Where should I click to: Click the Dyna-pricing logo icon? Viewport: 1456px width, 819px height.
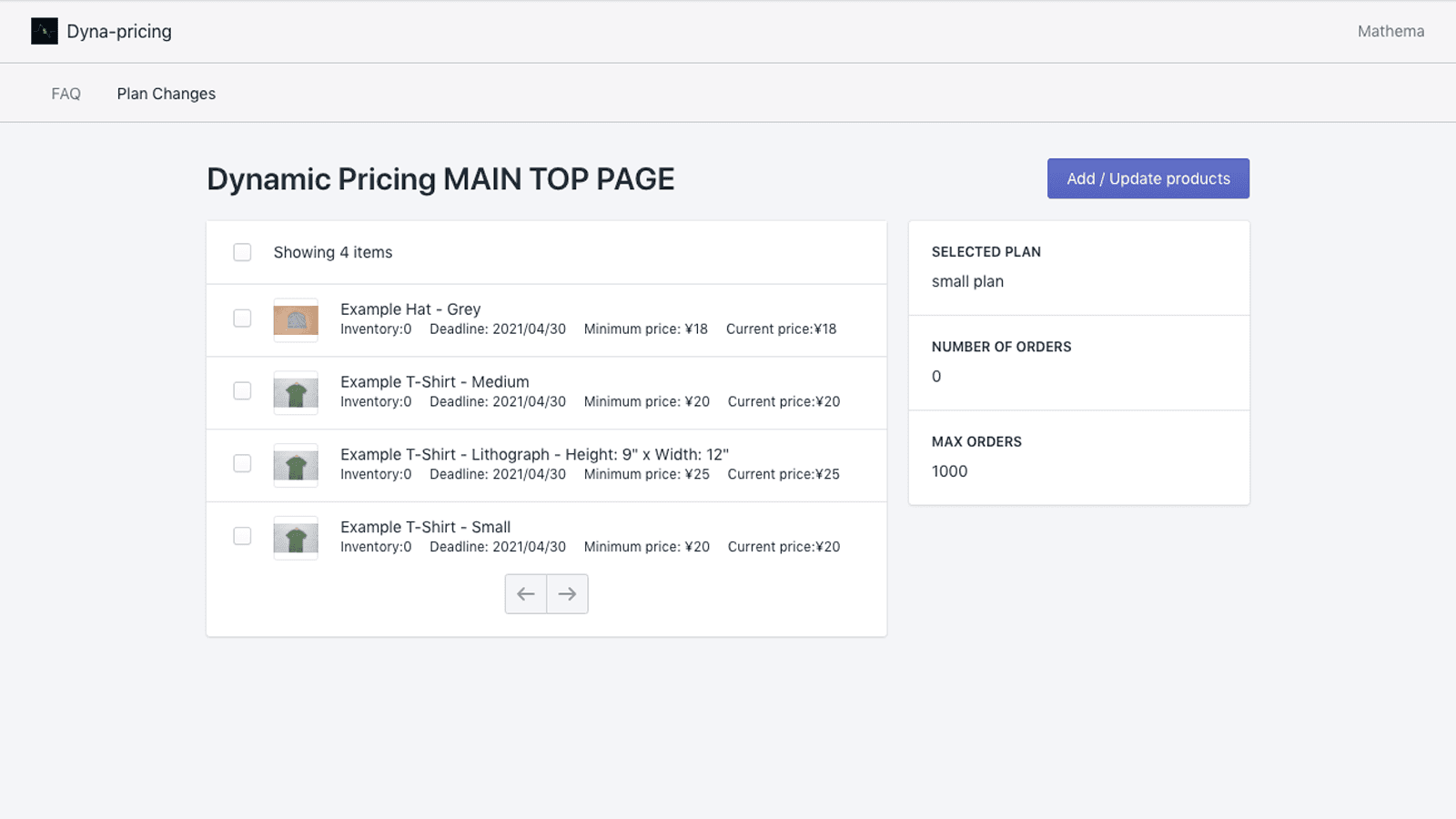click(44, 31)
